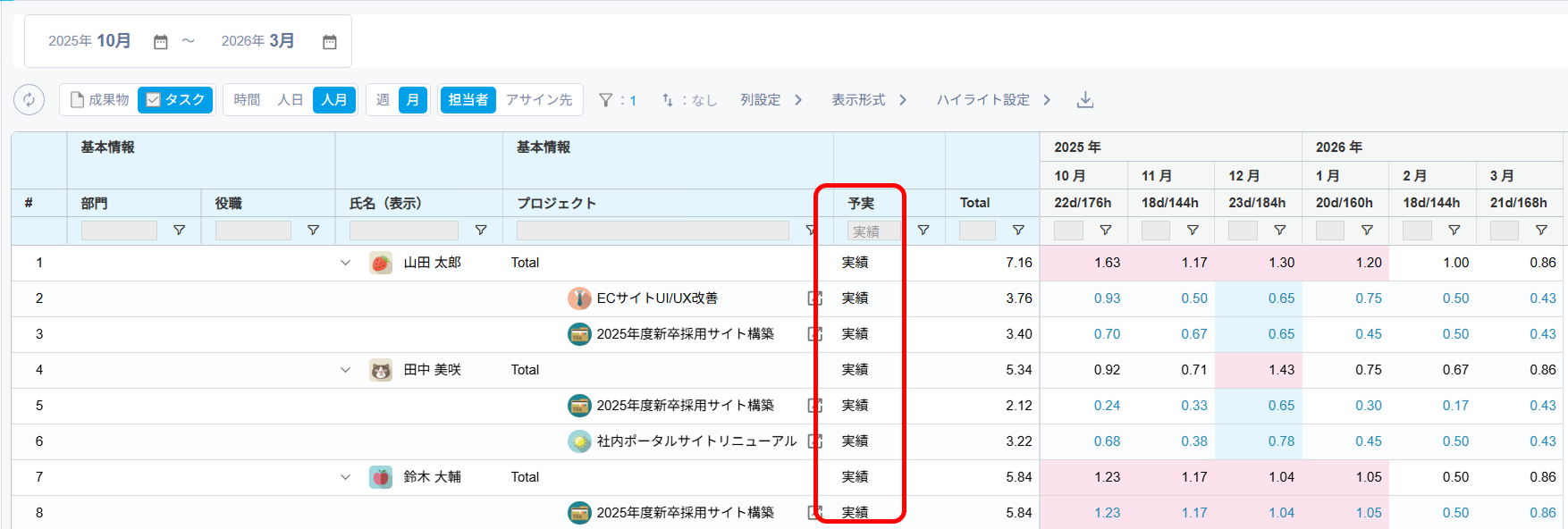Click the 部門 filter input

pyautogui.click(x=119, y=231)
